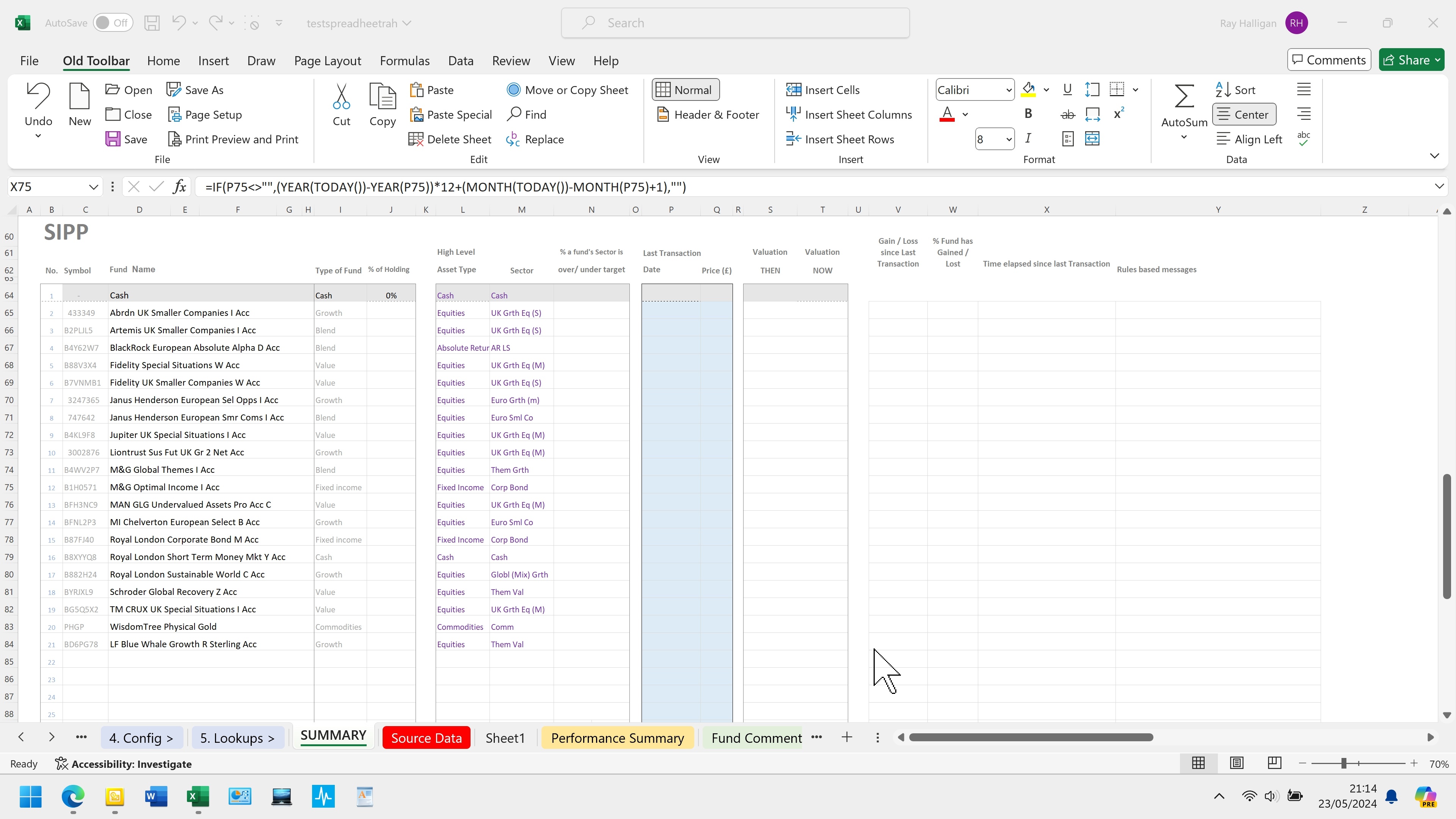1456x819 pixels.
Task: Apply strikethrough formatting
Action: (x=1067, y=115)
